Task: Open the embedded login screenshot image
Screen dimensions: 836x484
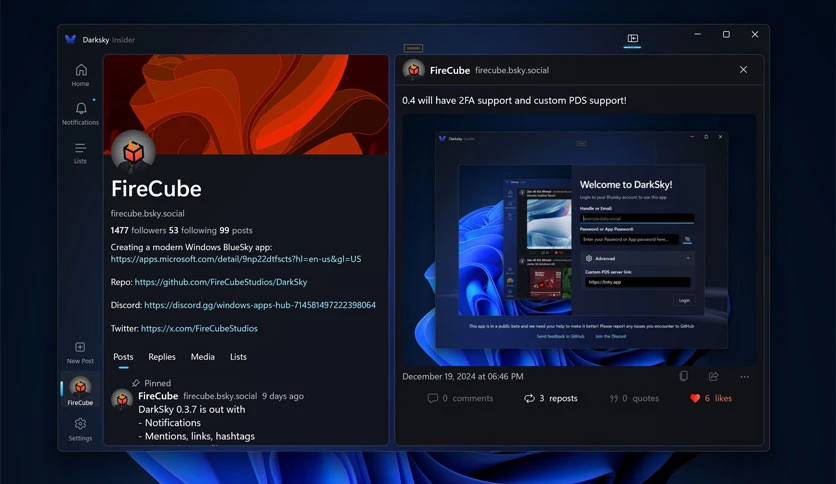Action: point(579,240)
